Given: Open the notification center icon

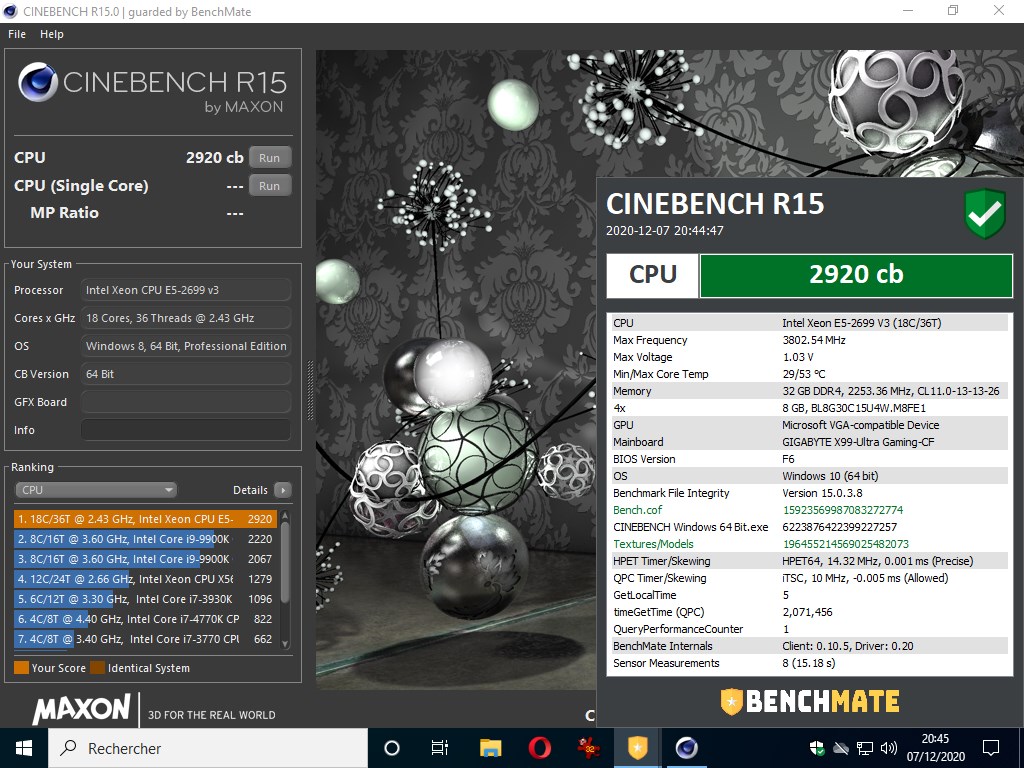Looking at the screenshot, I should [x=991, y=748].
